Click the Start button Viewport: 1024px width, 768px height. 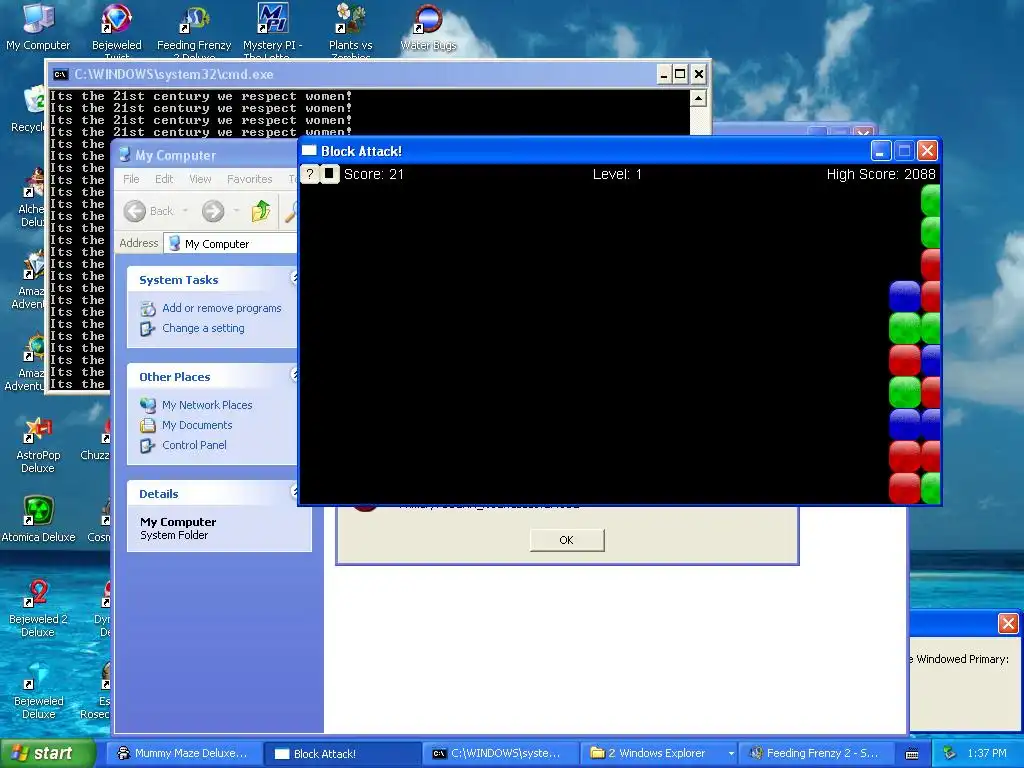coord(46,753)
